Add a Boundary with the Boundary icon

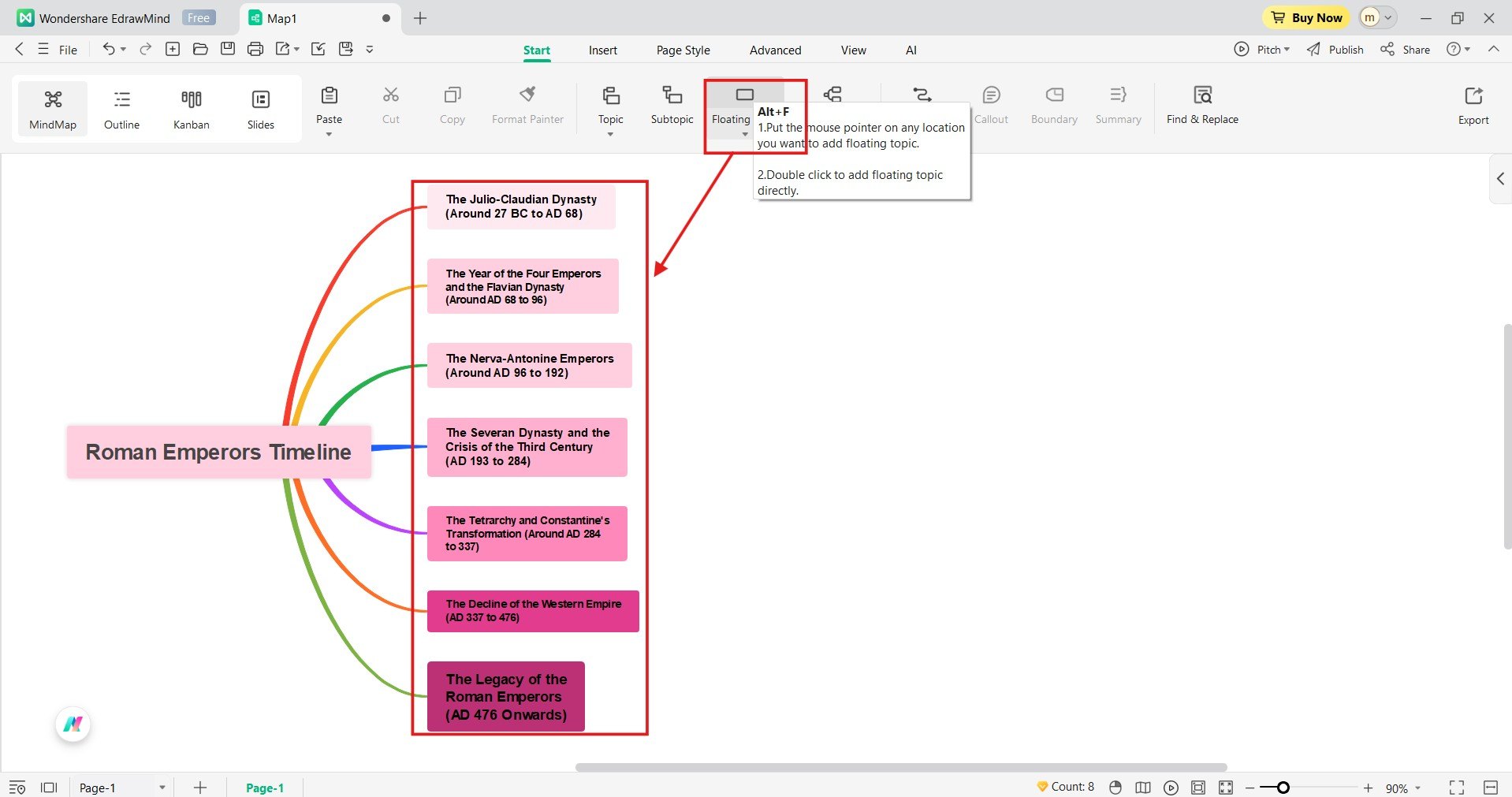(1053, 105)
